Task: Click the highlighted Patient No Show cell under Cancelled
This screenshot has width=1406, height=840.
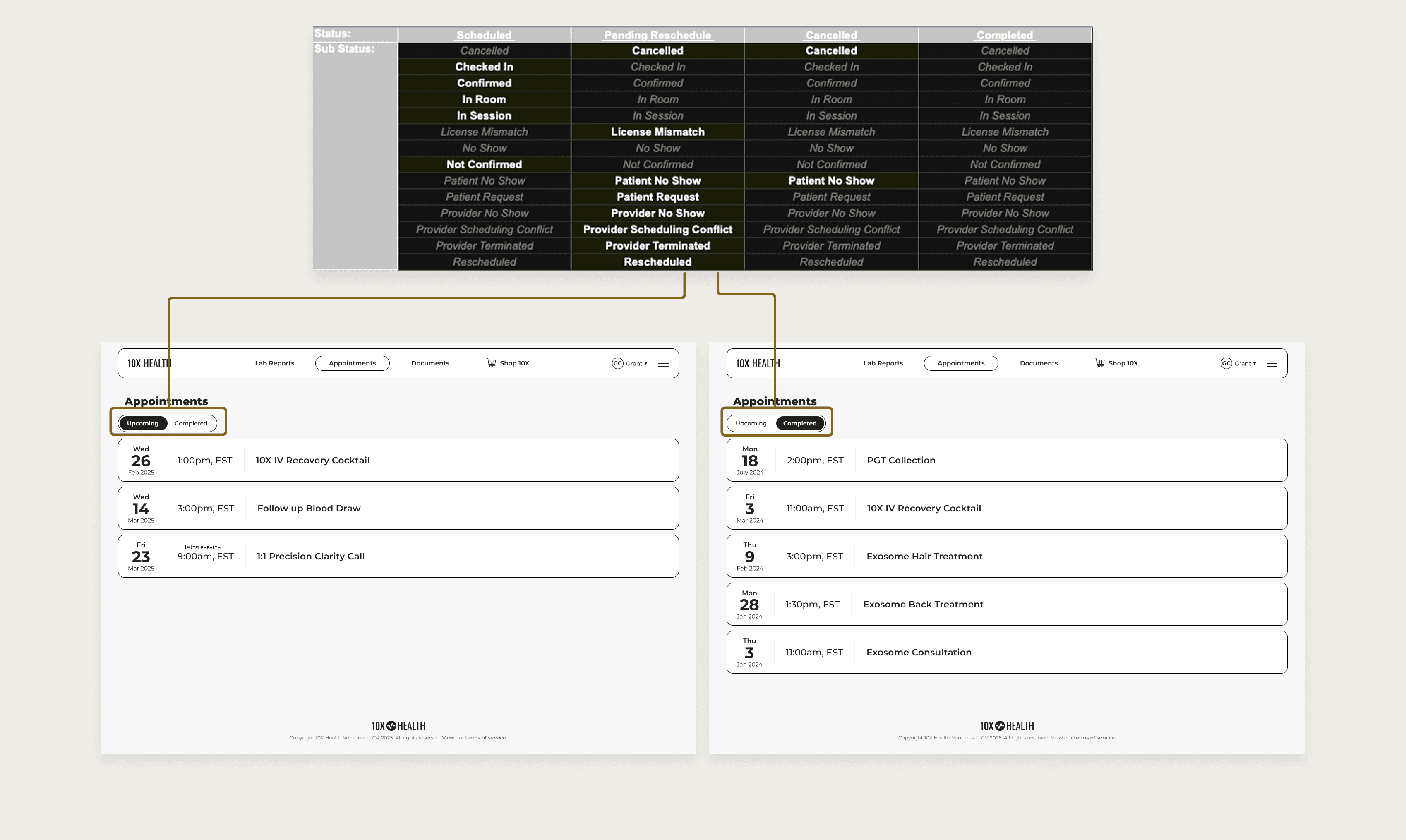Action: point(831,180)
